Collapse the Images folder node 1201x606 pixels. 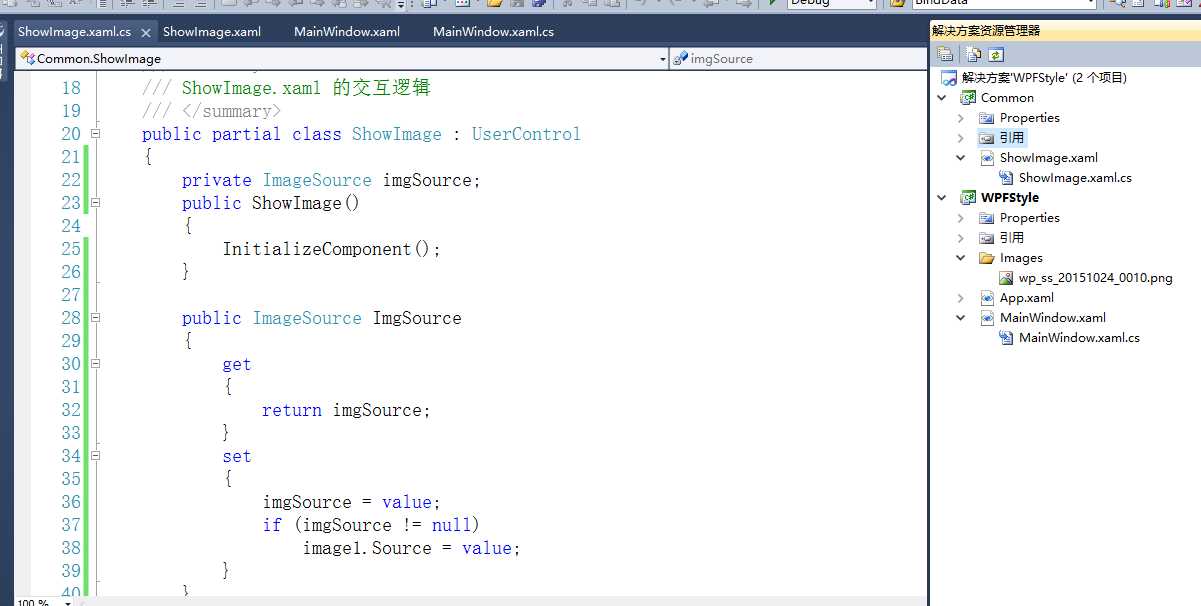tap(960, 257)
